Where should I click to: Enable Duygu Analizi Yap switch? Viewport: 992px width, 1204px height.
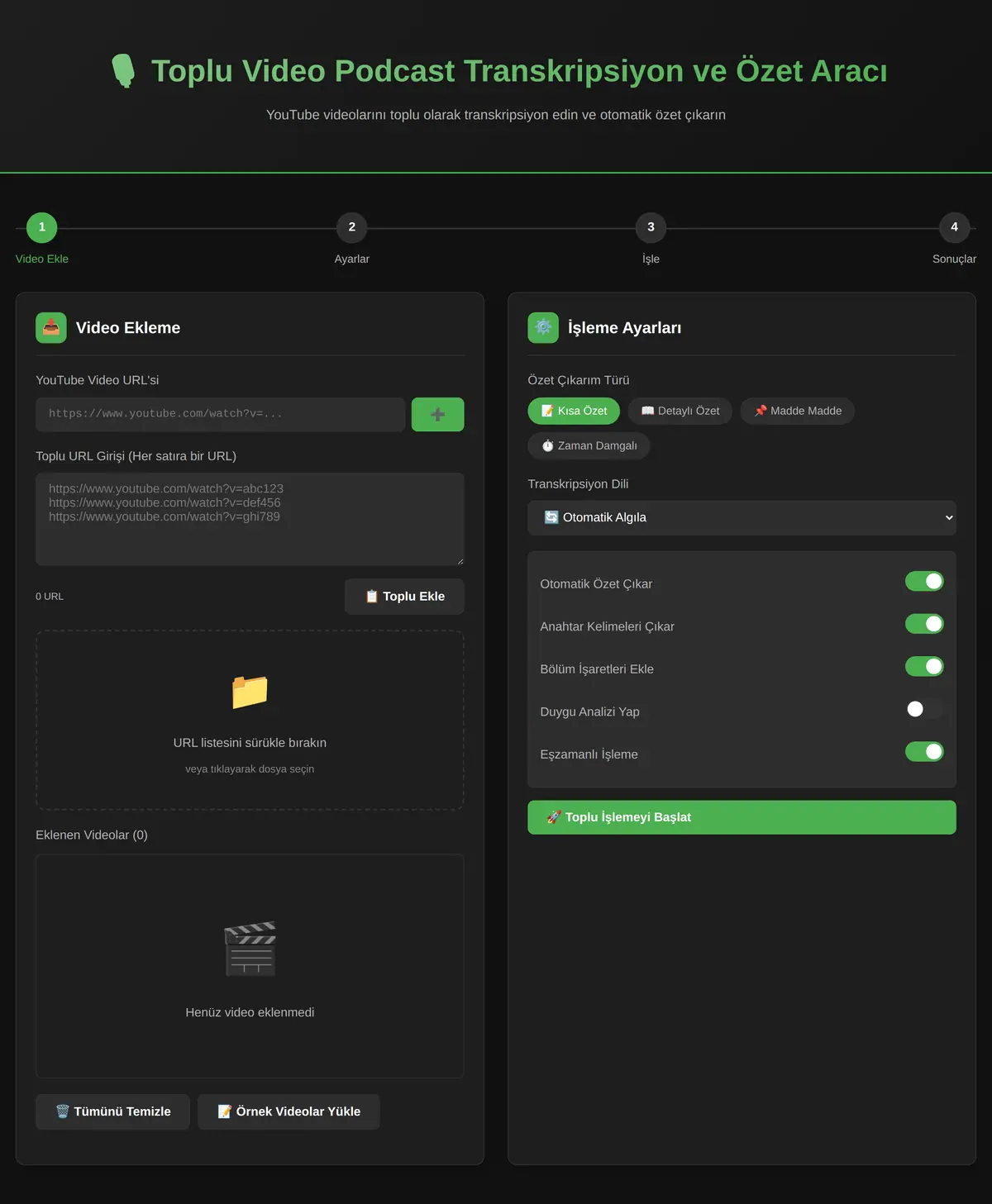click(x=924, y=709)
